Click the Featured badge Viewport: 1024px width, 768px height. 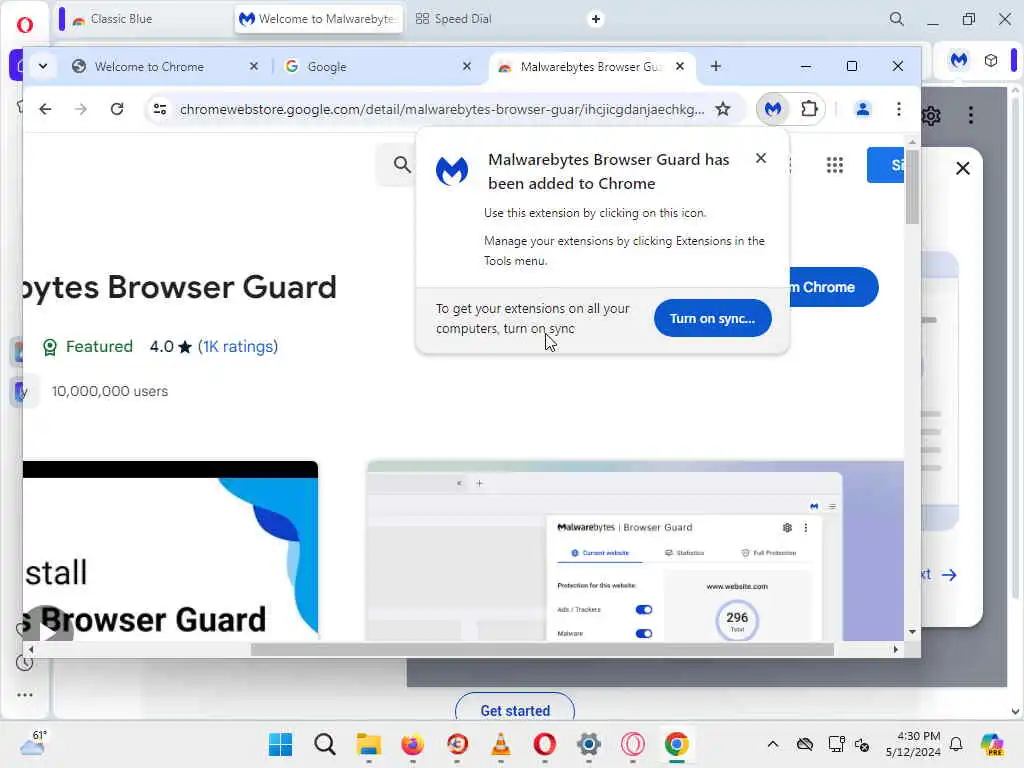tap(88, 346)
